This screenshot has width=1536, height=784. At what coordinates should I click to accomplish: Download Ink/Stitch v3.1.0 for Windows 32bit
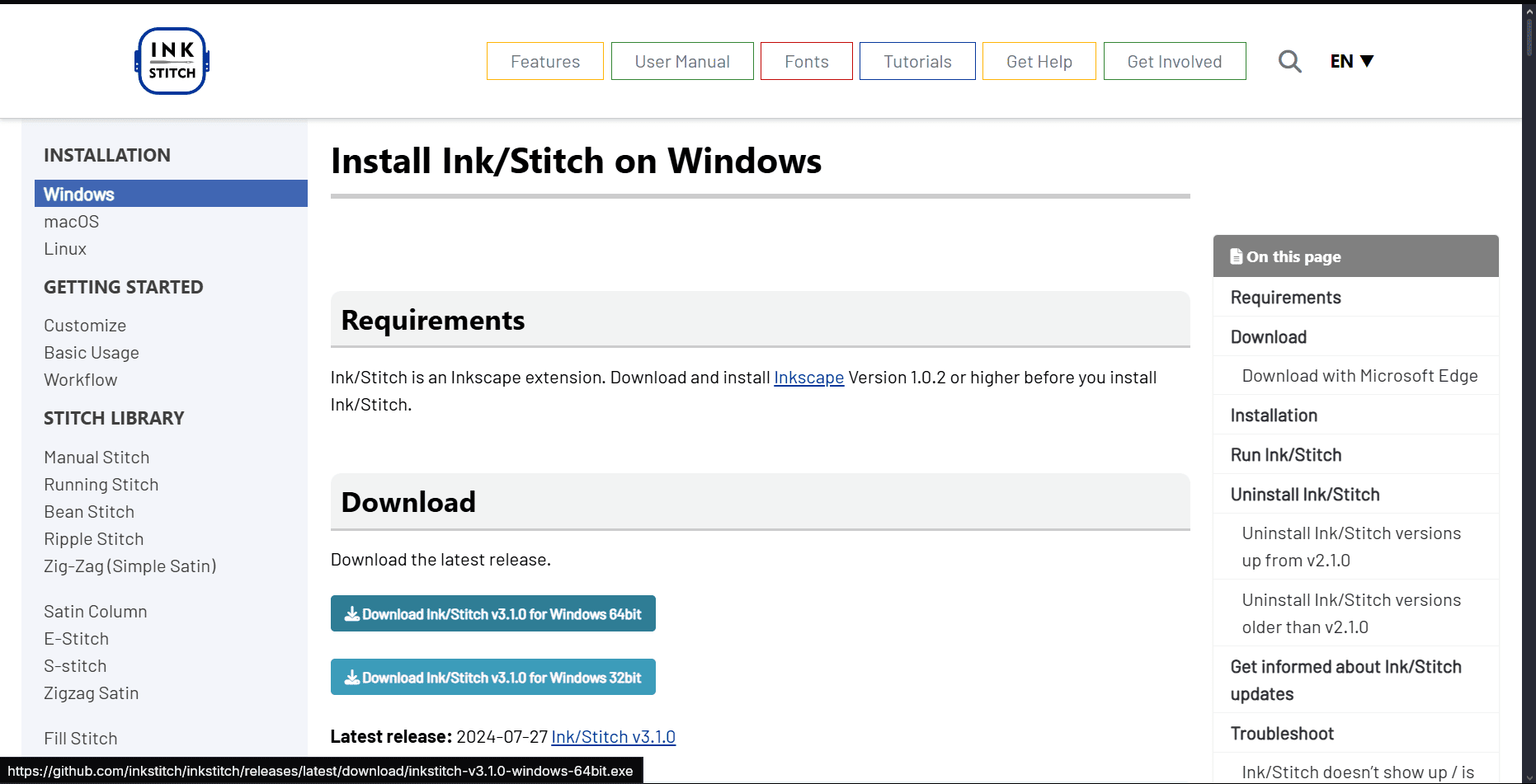click(x=493, y=677)
